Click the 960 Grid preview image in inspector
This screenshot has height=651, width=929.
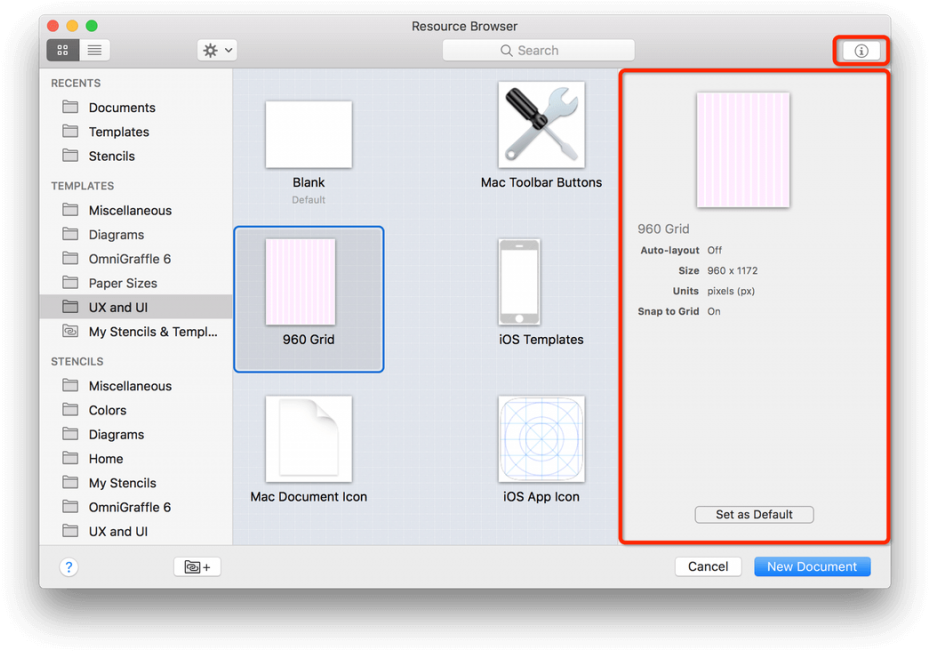pyautogui.click(x=743, y=150)
